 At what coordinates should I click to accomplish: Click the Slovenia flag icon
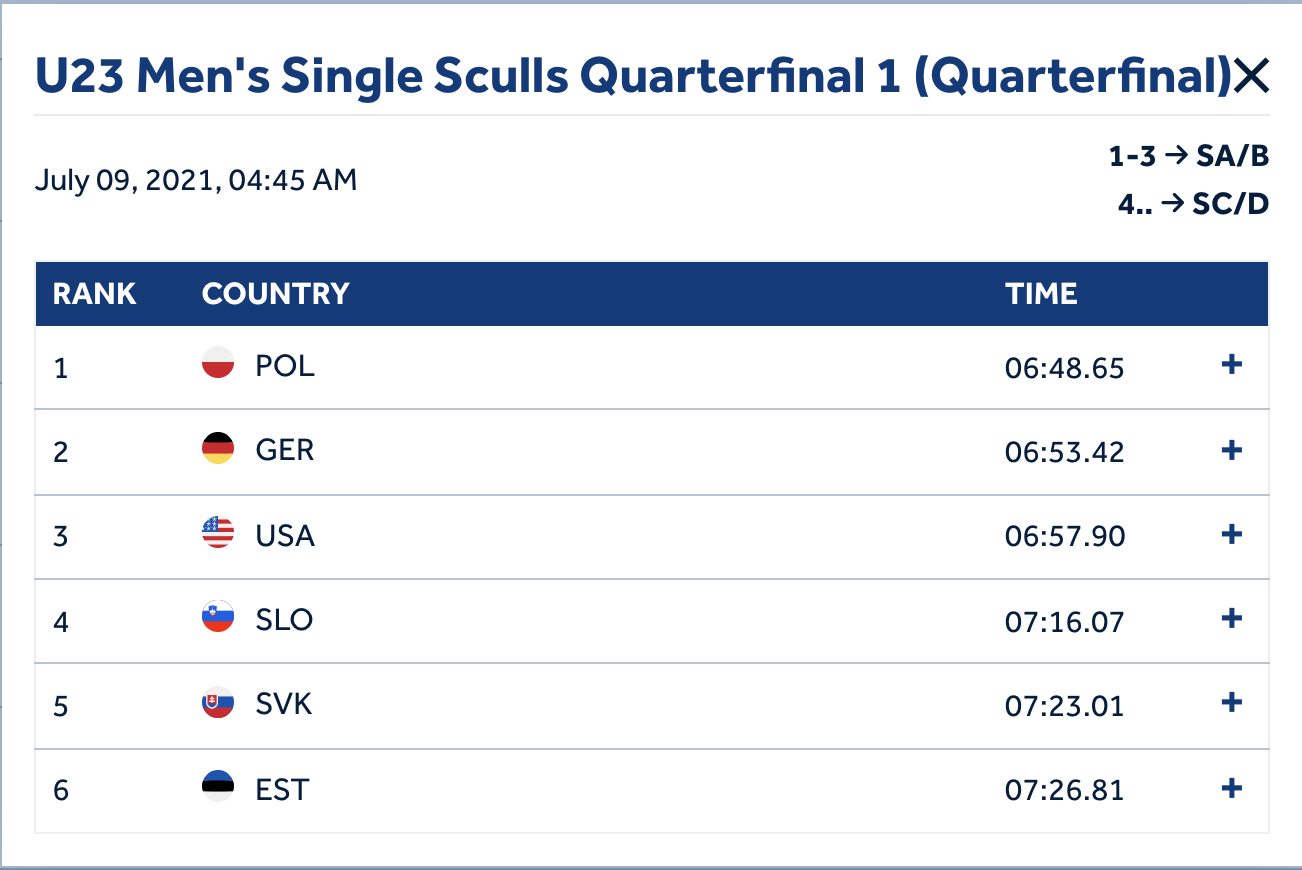218,617
